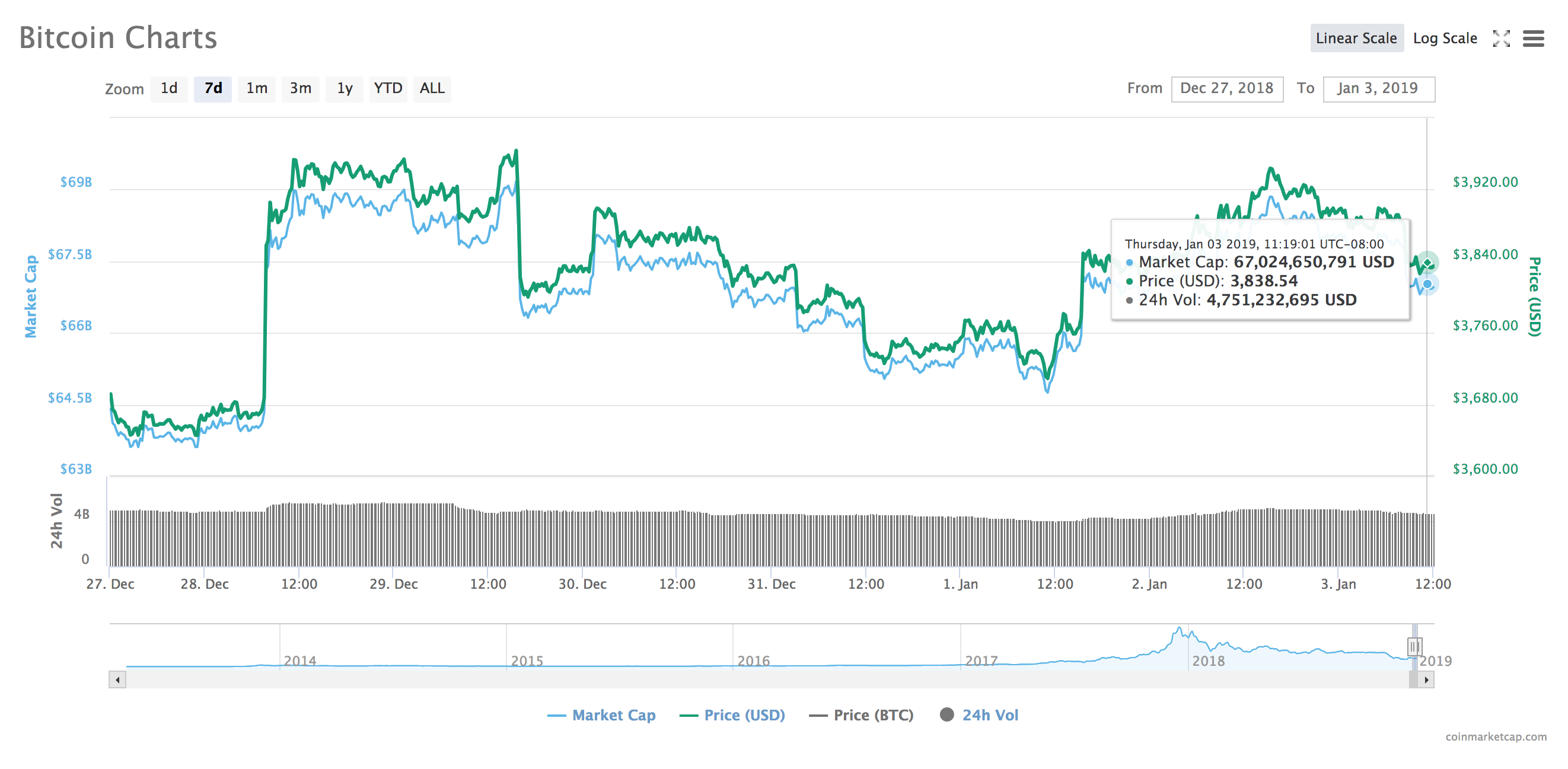Click the Price (USD) value in tooltip
The width and height of the screenshot is (1568, 769).
click(1264, 281)
